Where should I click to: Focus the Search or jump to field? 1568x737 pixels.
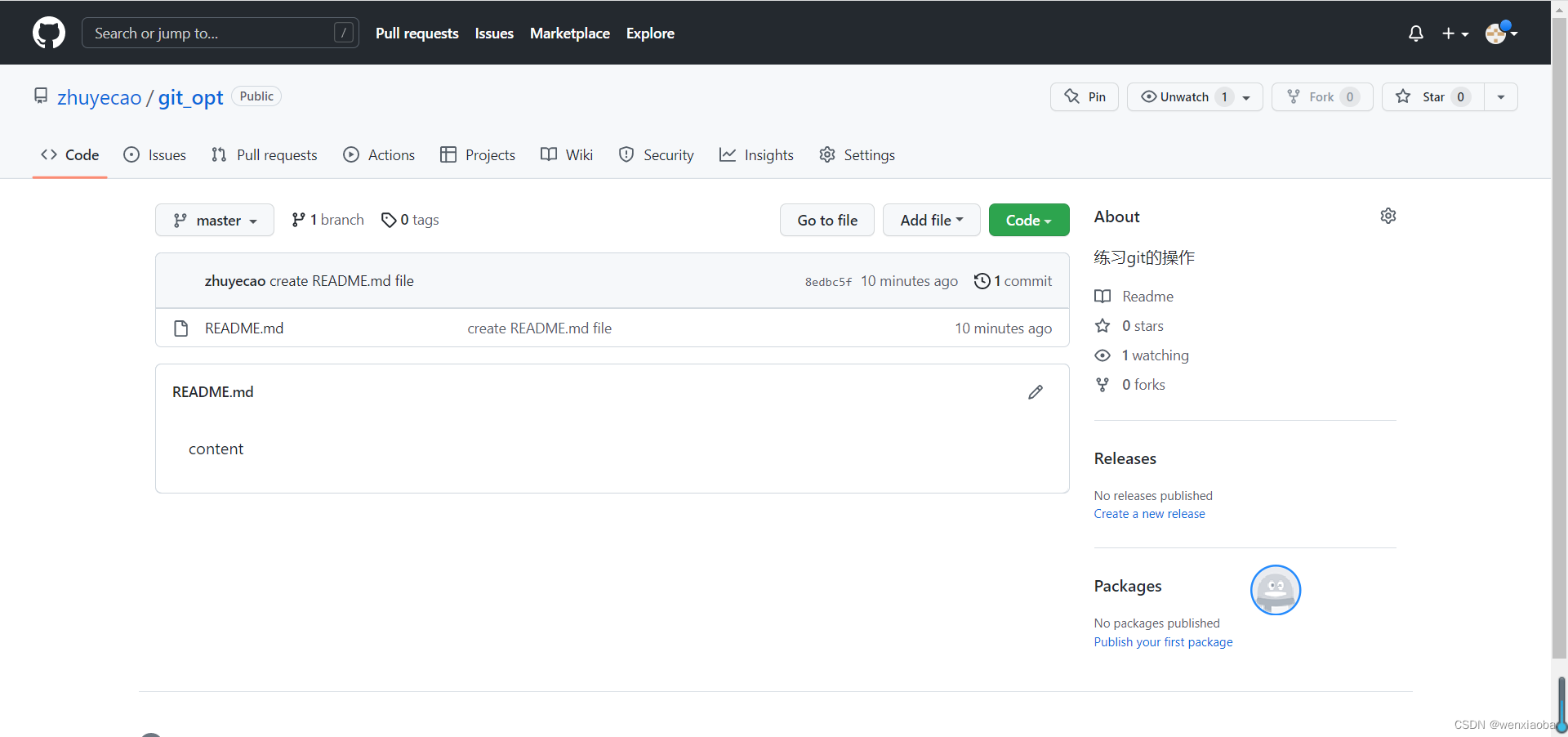click(220, 33)
